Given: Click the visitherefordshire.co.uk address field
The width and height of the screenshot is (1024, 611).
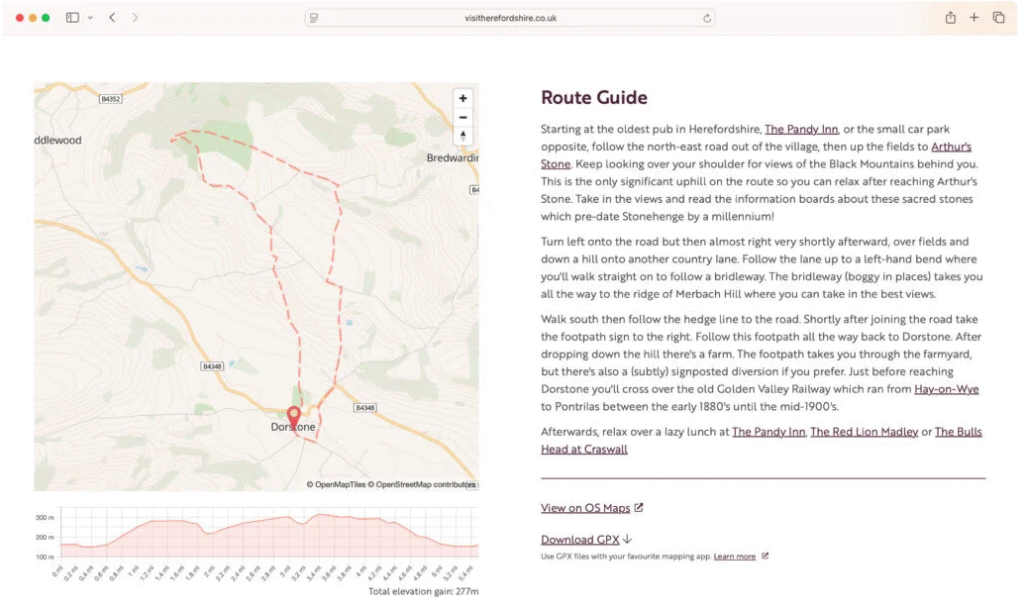Looking at the screenshot, I should 510,18.
